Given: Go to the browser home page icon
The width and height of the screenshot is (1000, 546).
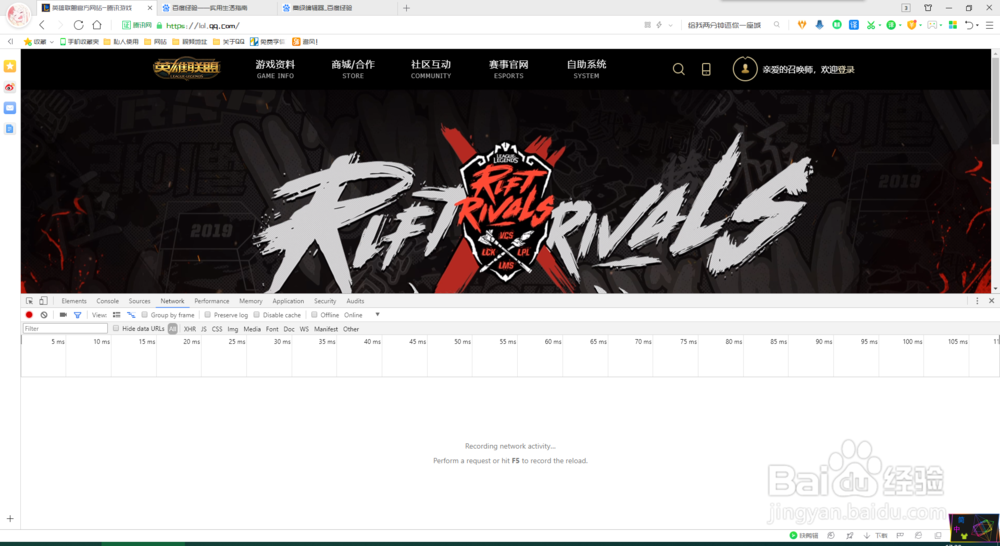Looking at the screenshot, I should (97, 26).
